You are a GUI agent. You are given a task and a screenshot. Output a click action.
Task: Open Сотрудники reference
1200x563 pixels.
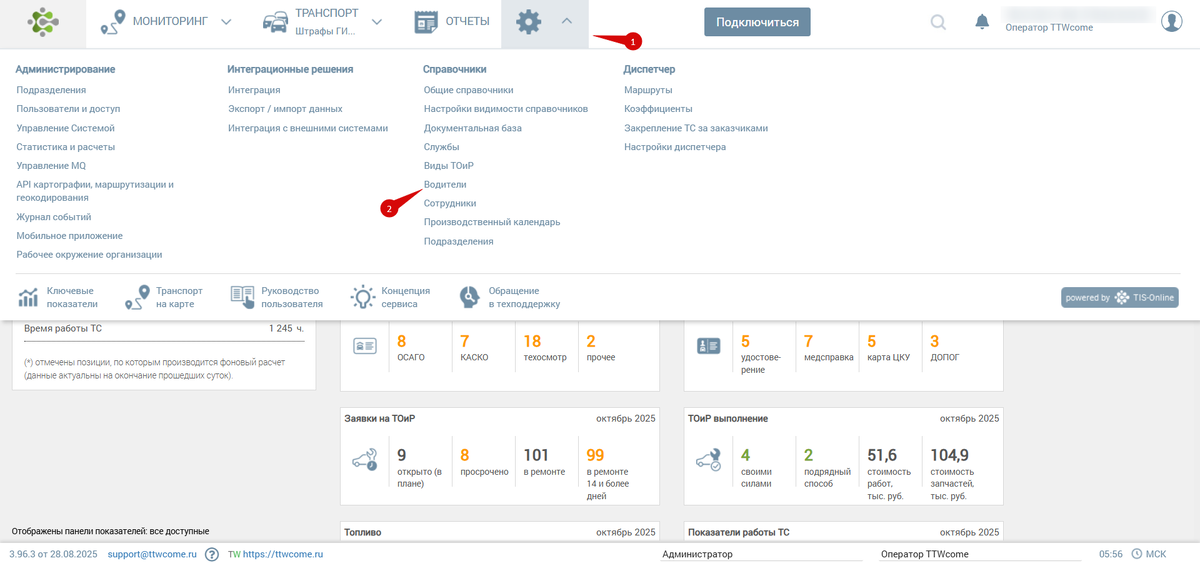[450, 204]
